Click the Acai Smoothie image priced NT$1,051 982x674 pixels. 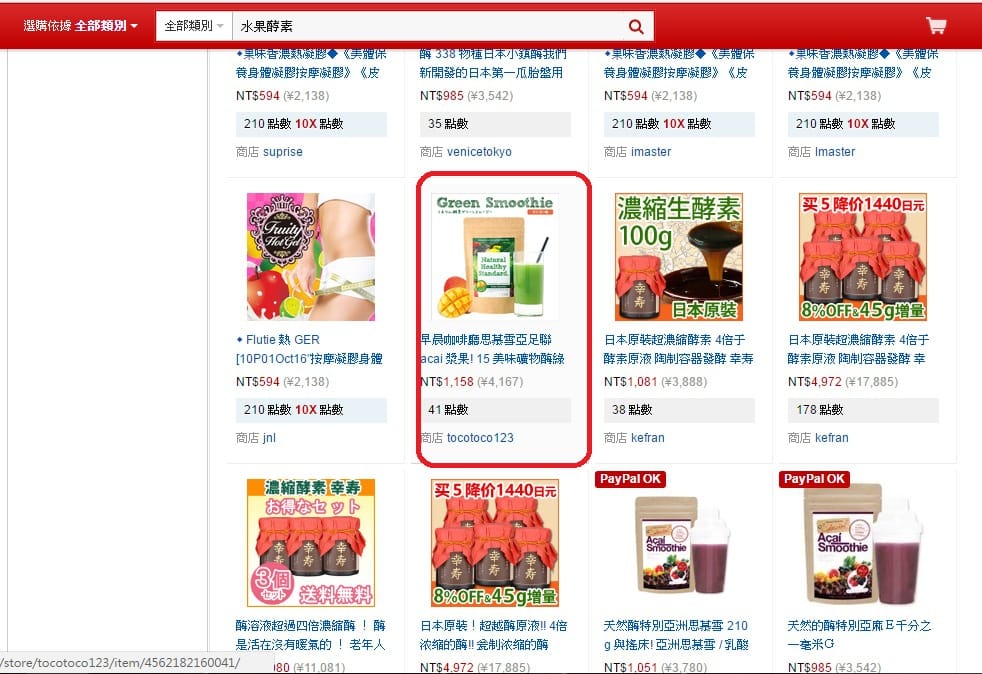click(679, 544)
